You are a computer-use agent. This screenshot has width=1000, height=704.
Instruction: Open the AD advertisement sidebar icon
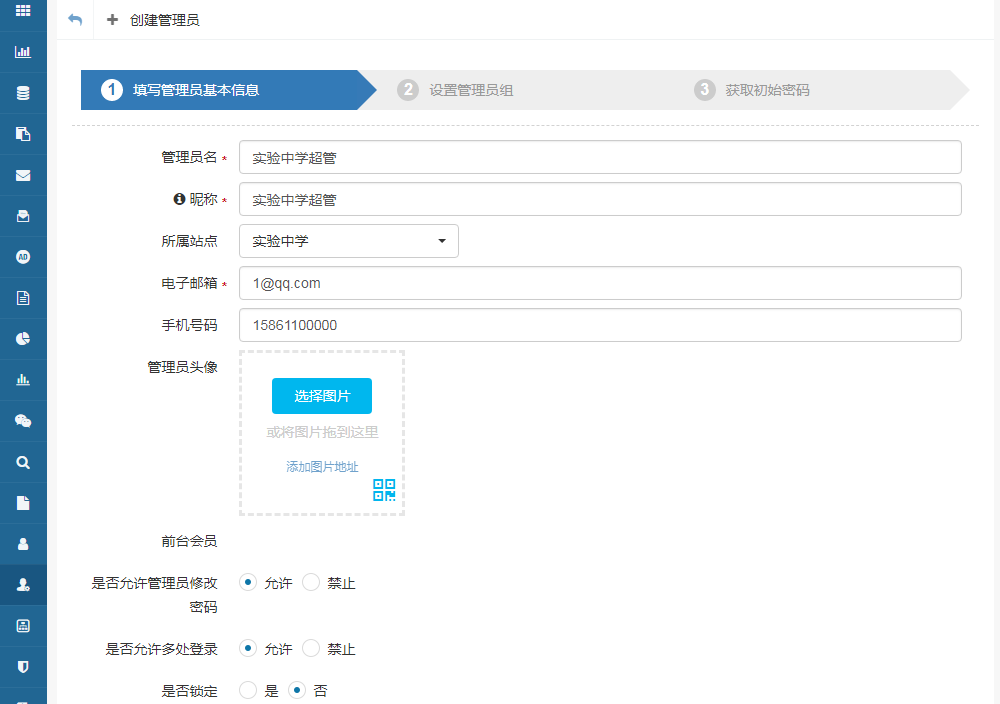pyautogui.click(x=23, y=257)
